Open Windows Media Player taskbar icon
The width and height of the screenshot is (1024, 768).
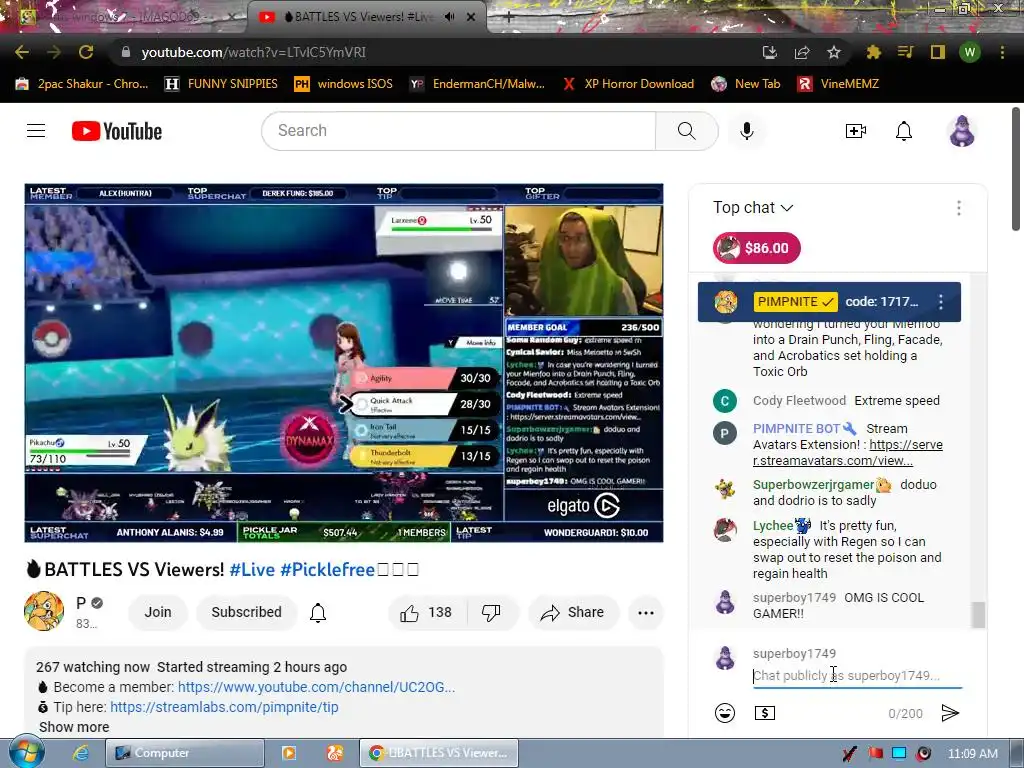[289, 753]
